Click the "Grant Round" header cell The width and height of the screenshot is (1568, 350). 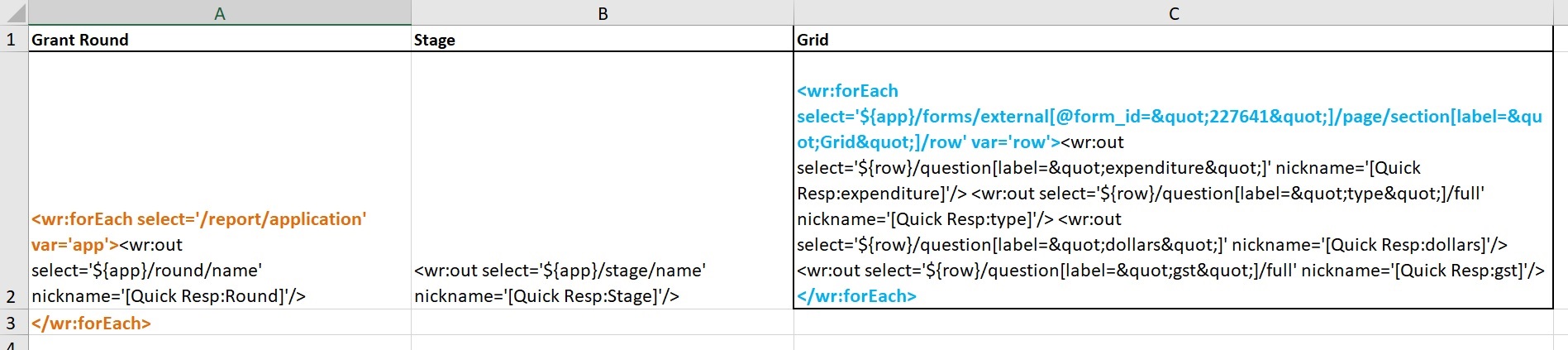(x=219, y=40)
